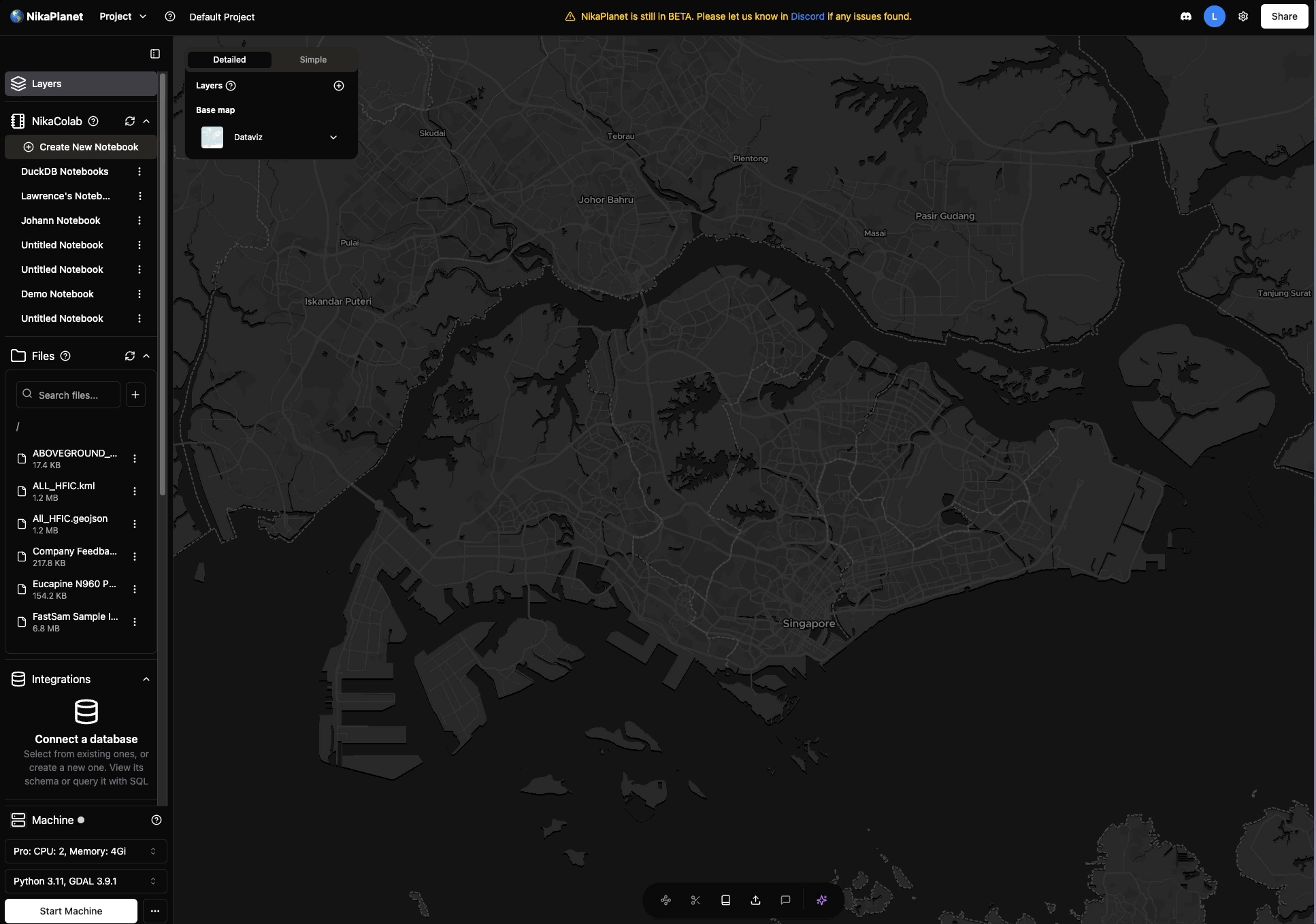Open the Dataviz base map dropdown
The width and height of the screenshot is (1316, 924).
(x=333, y=137)
